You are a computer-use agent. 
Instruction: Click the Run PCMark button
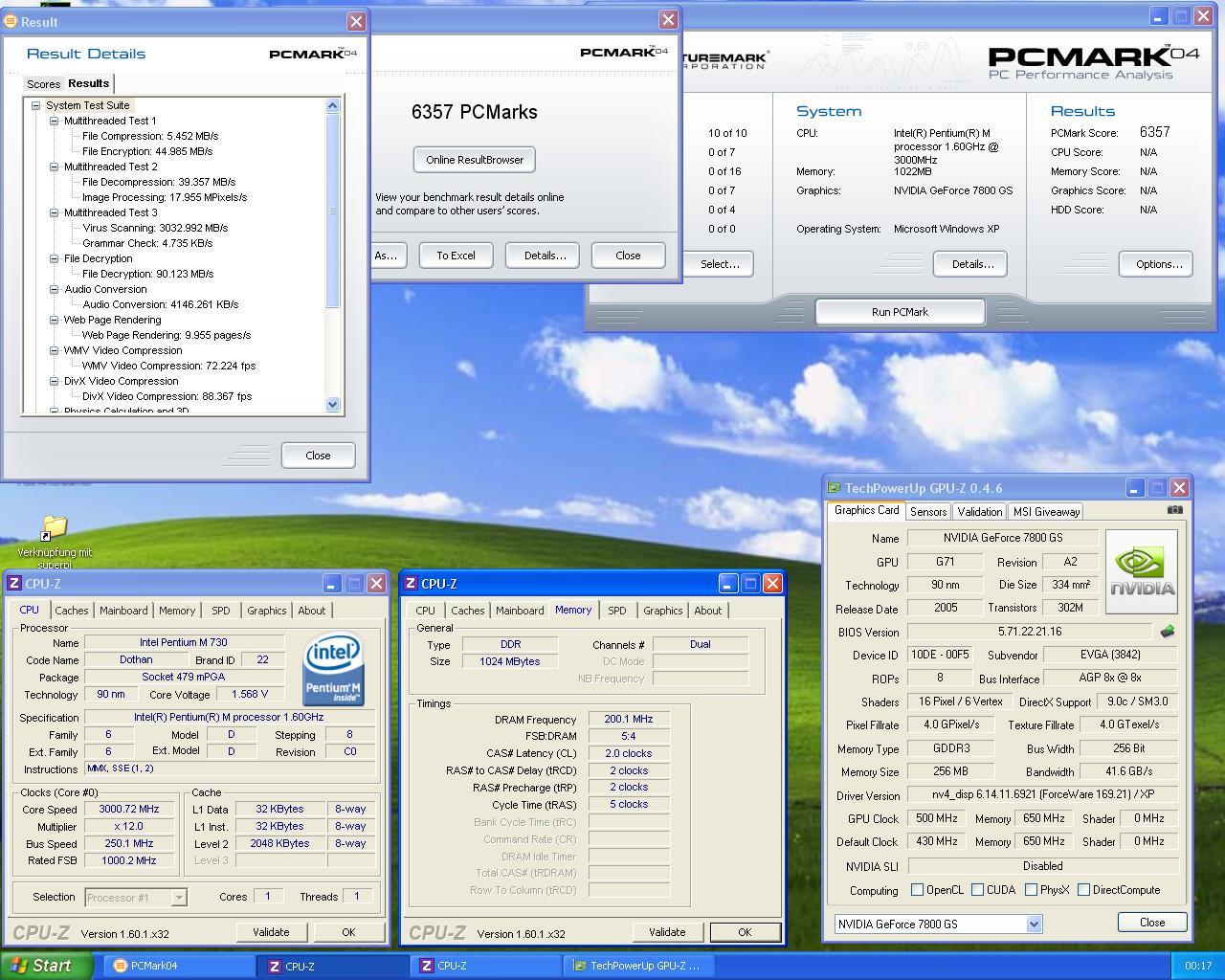pos(900,312)
